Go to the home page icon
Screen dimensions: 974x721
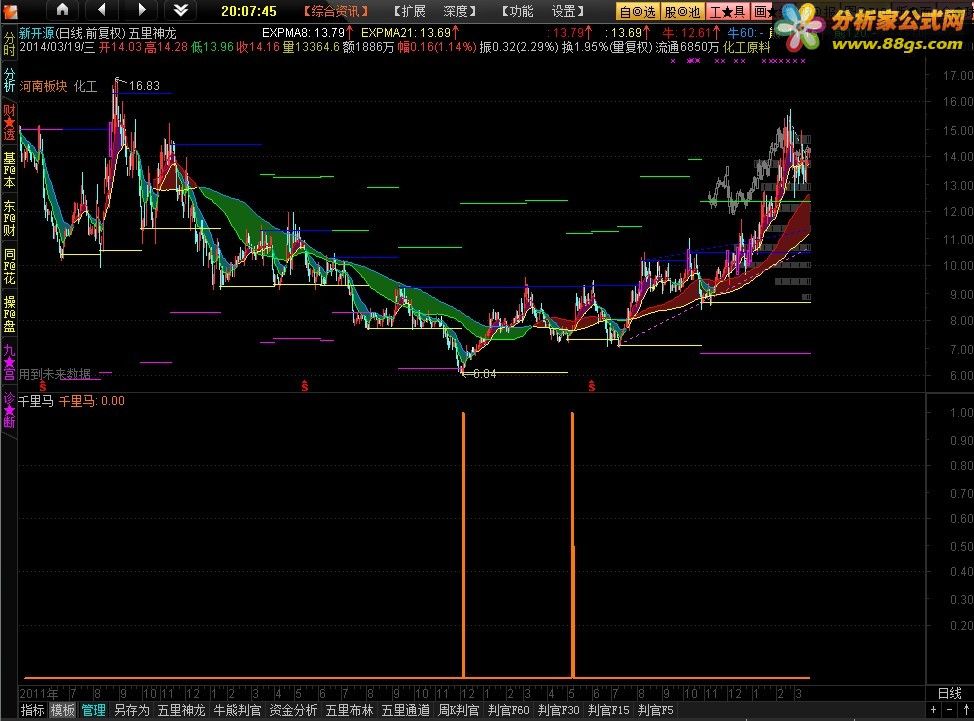pyautogui.click(x=63, y=9)
